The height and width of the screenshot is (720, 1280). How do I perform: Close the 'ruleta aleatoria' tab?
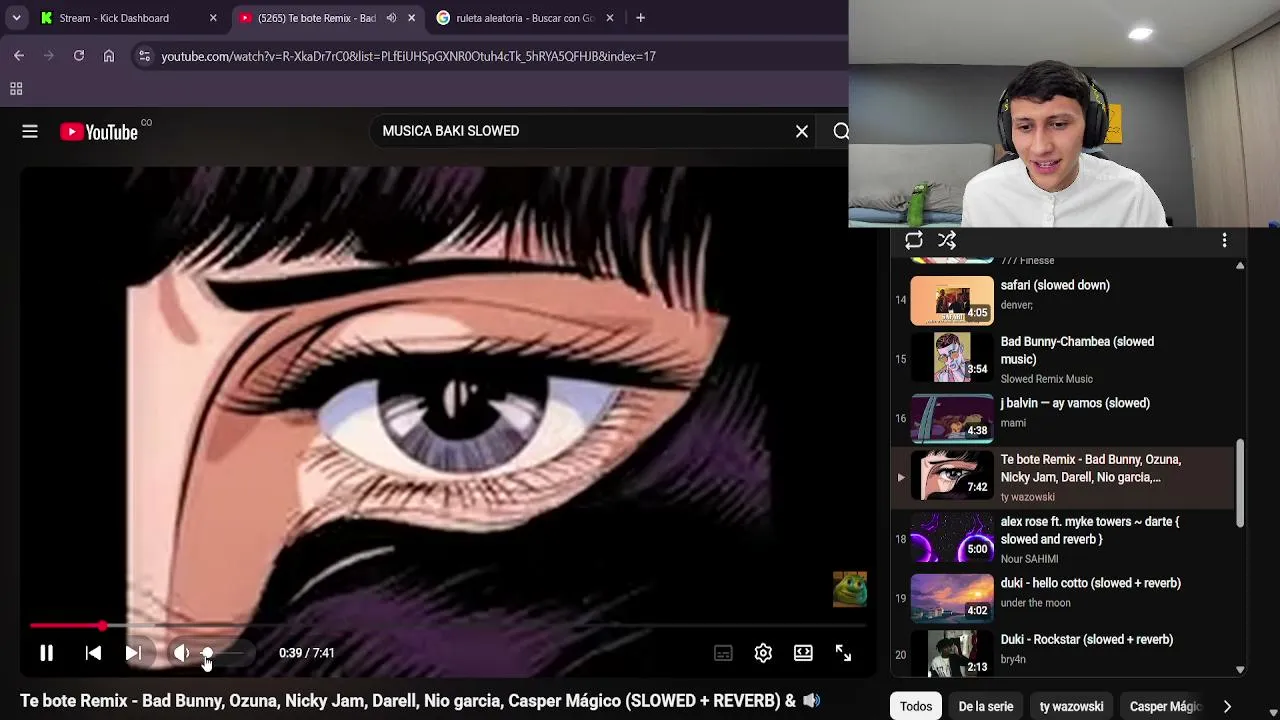pyautogui.click(x=609, y=18)
